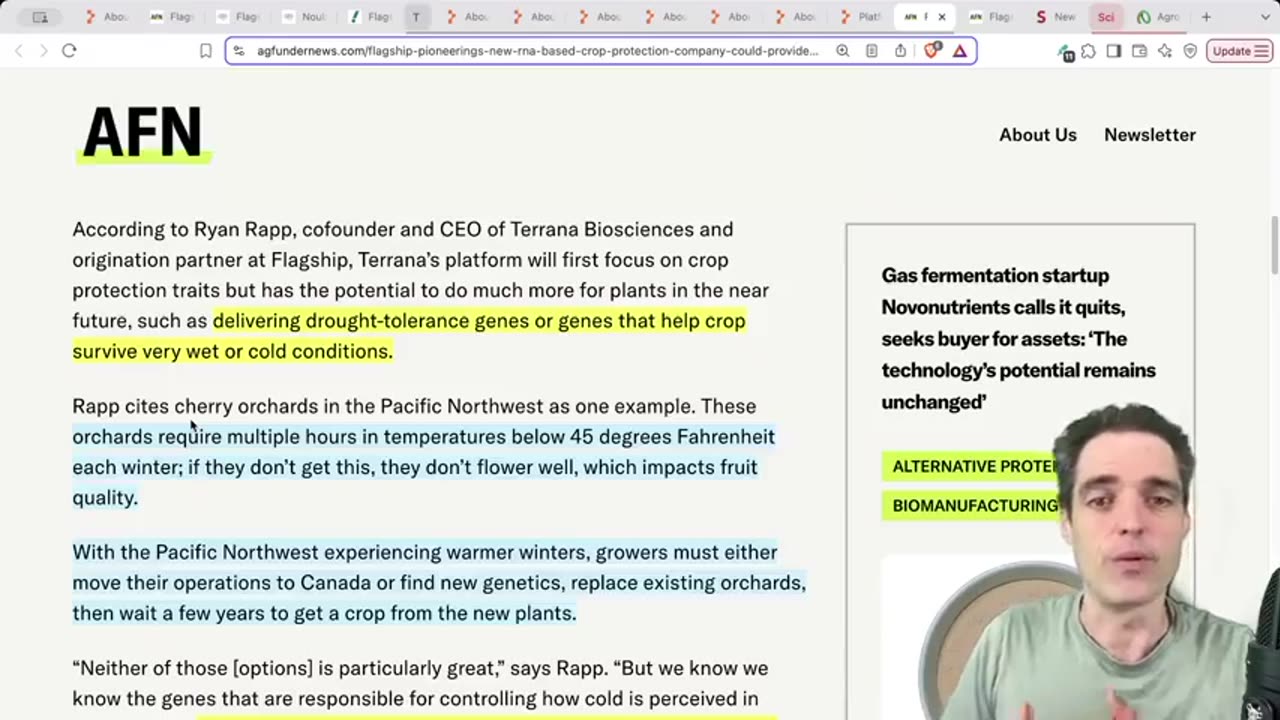Viewport: 1280px width, 720px height.
Task: Toggle the browser sidebar panel icon
Action: 1114,51
